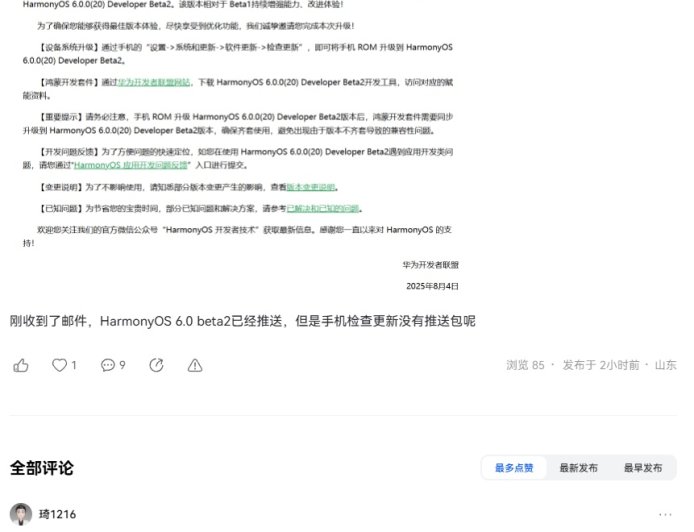Open the 版本变更说明 link
The height and width of the screenshot is (532, 694).
click(x=311, y=187)
